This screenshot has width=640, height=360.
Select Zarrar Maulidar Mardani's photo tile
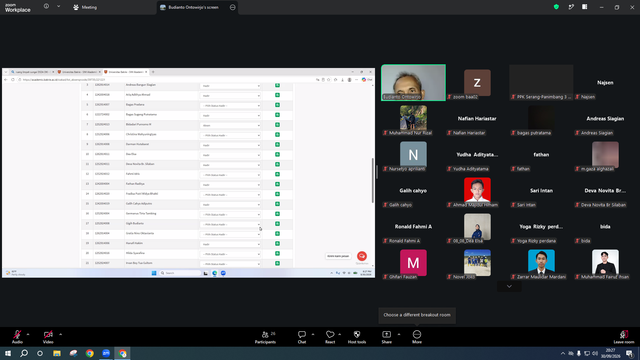click(541, 262)
